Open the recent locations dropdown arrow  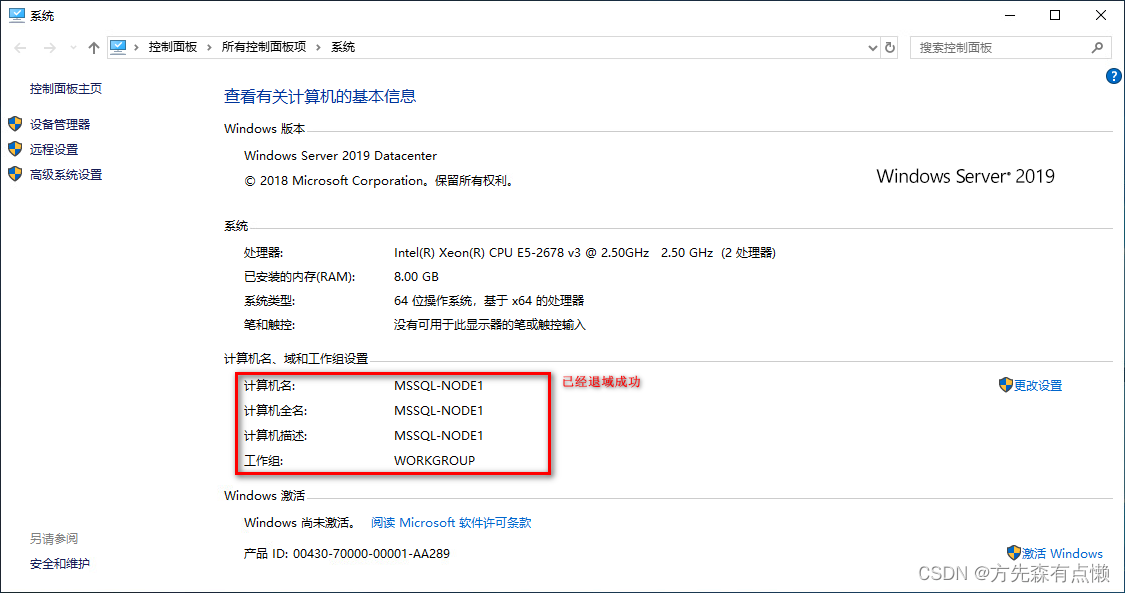tap(73, 48)
